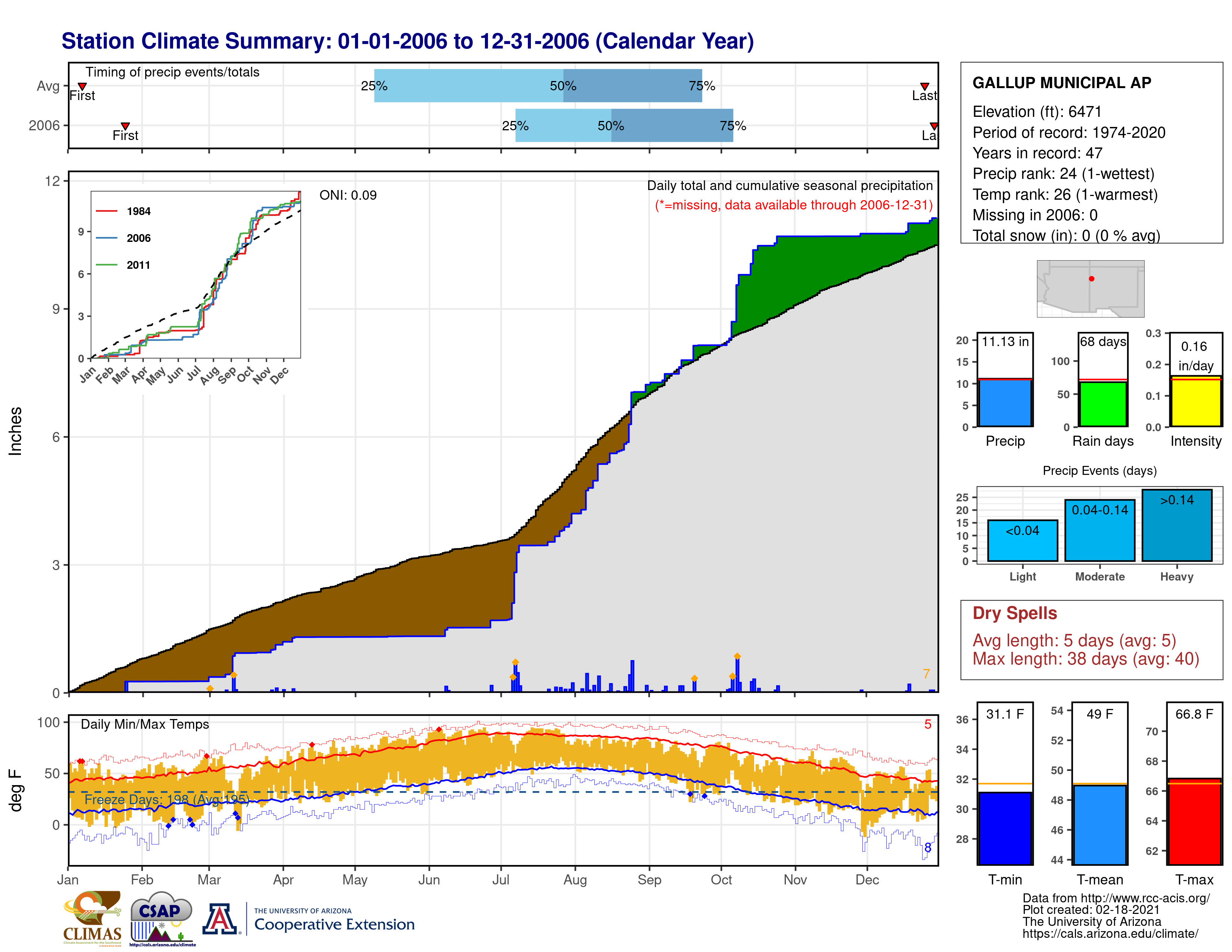Viewport: 1232px width, 952px height.
Task: Click the Cooperative Extension text
Action: point(334,924)
